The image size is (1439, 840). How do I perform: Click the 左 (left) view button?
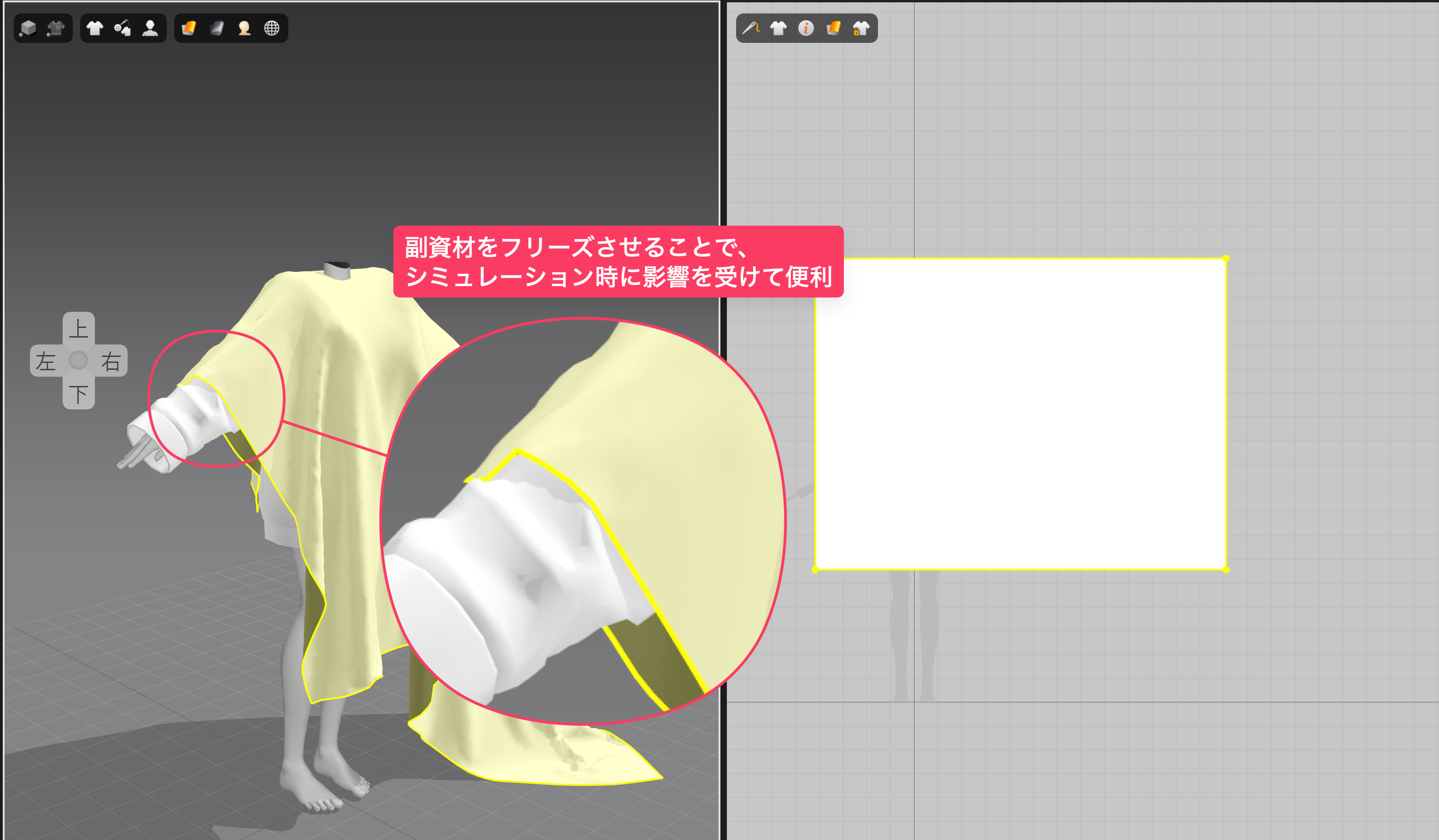46,361
